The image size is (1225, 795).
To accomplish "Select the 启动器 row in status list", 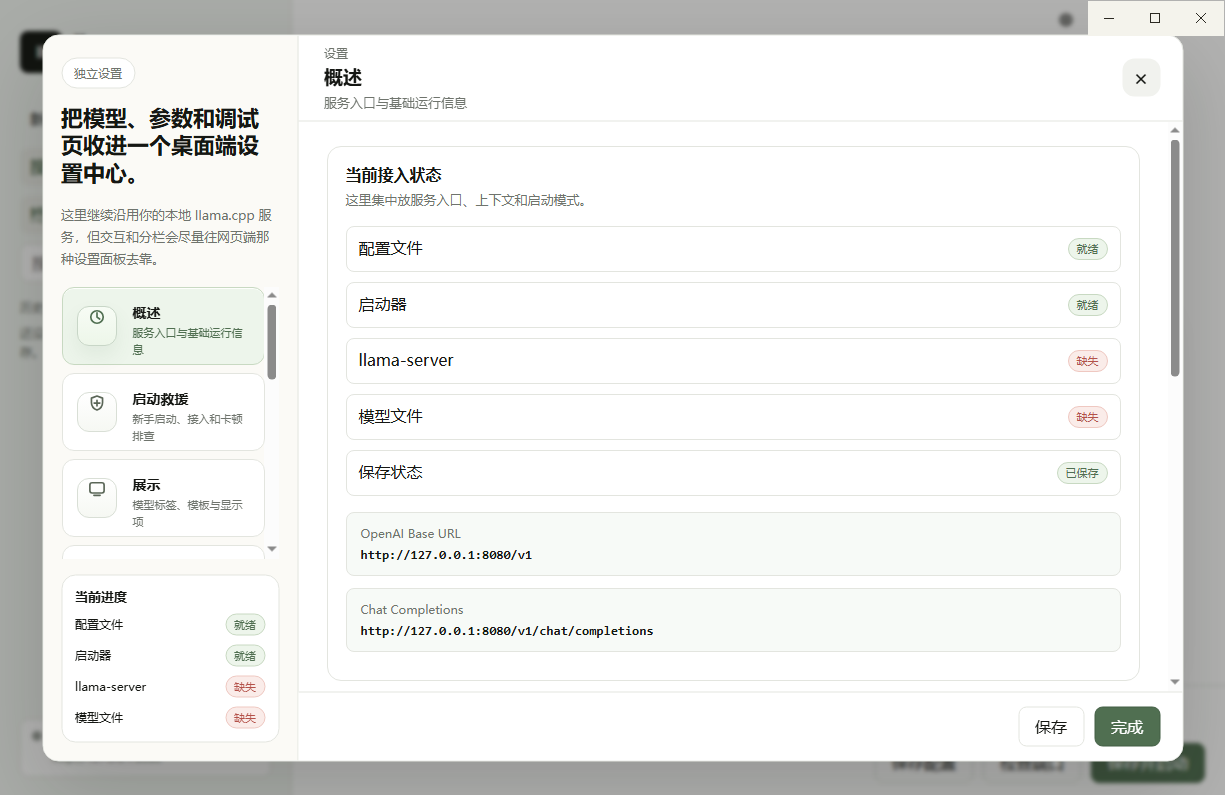I will pyautogui.click(x=733, y=305).
